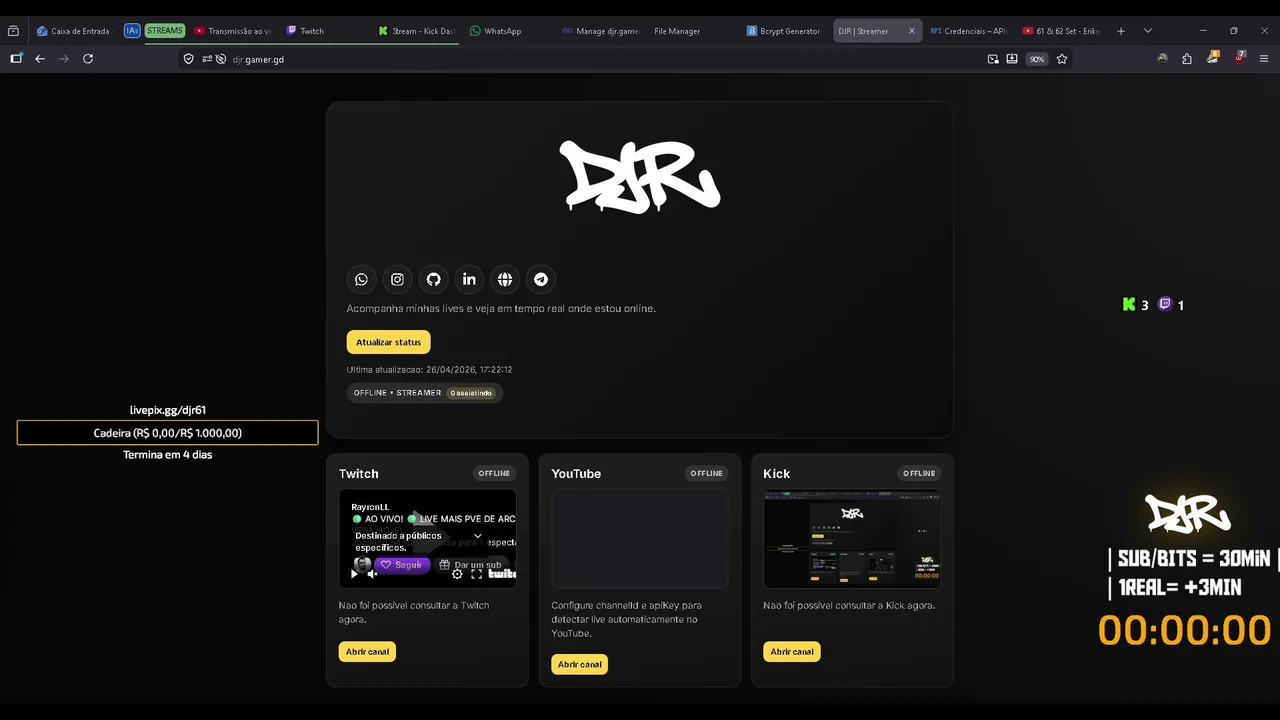Bookmark this page with star icon
Image resolution: width=1280 pixels, height=720 pixels.
[1062, 59]
